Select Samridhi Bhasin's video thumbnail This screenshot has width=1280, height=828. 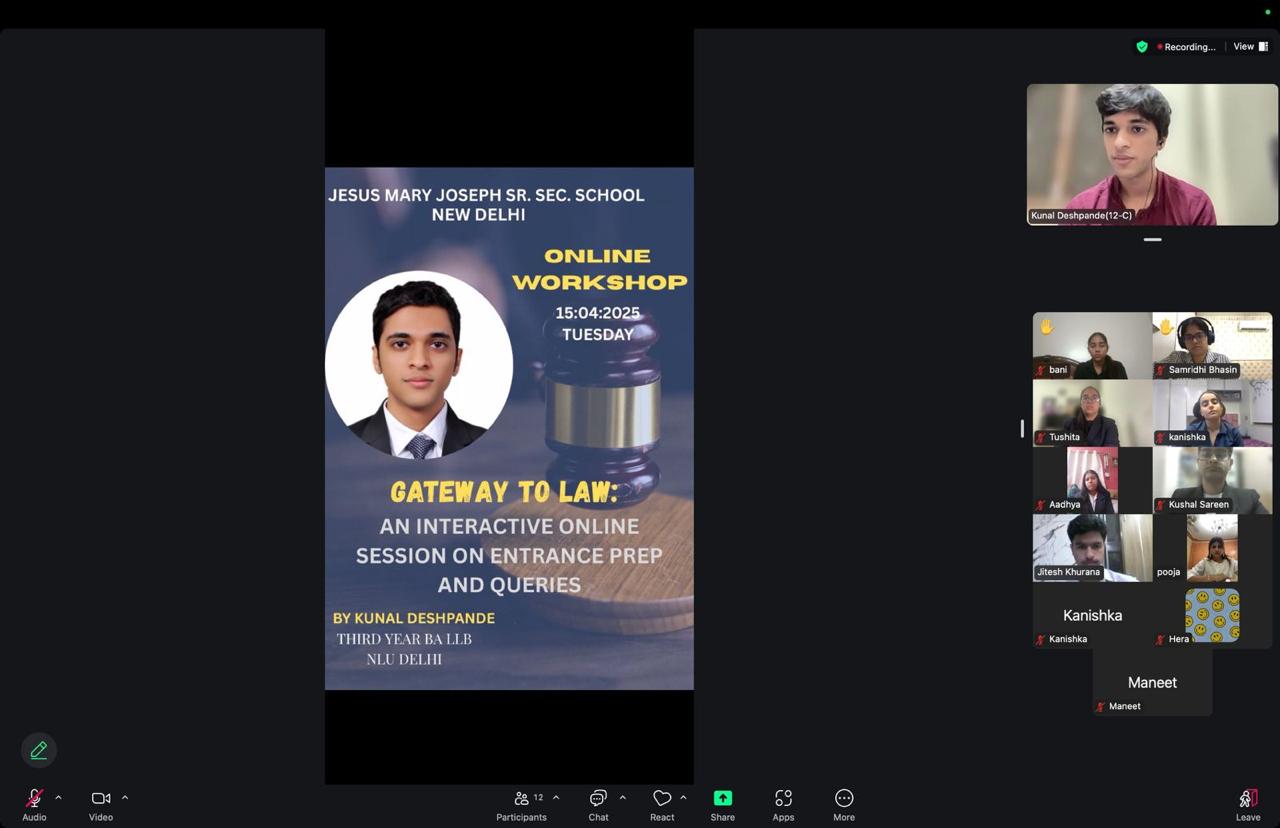(x=1212, y=345)
